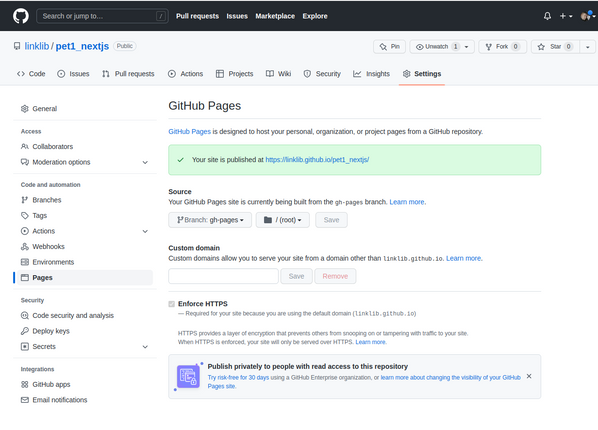
Task: Dismiss the Publish privately banner
Action: (x=529, y=376)
